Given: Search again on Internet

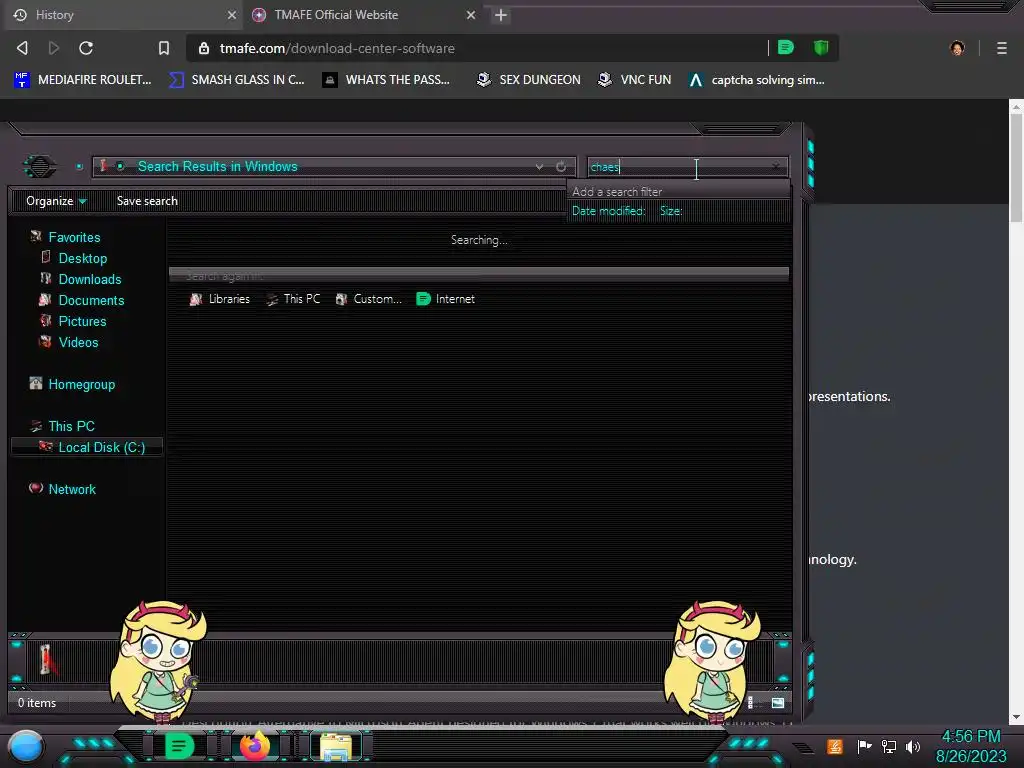Looking at the screenshot, I should [x=445, y=298].
